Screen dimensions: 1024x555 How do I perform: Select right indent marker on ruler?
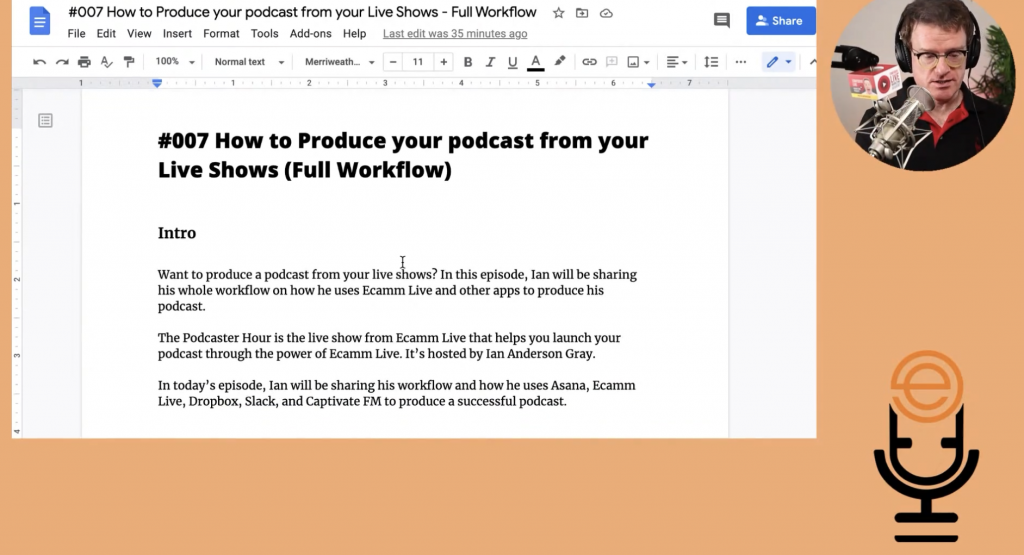[x=652, y=84]
